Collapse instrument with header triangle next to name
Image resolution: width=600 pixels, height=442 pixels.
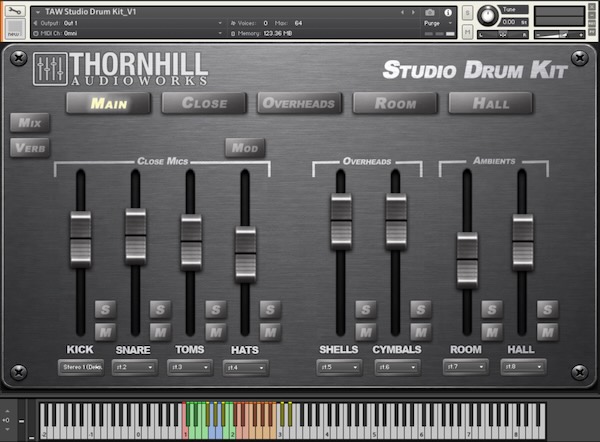(x=38, y=12)
